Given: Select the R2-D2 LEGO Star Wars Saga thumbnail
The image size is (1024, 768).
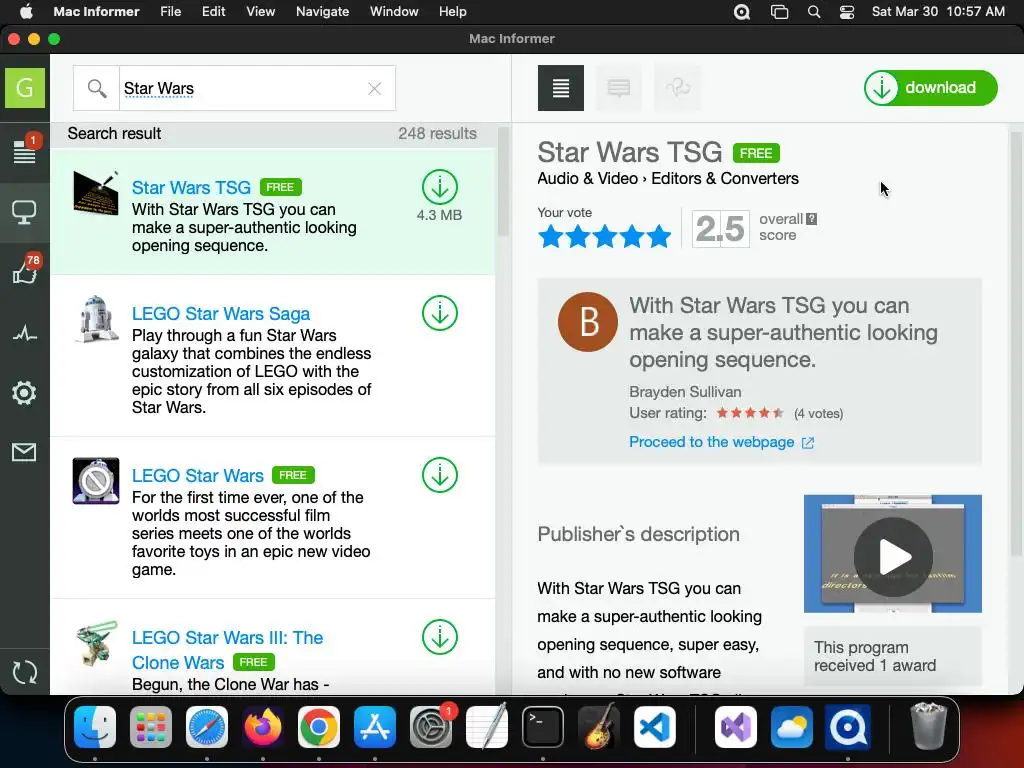Looking at the screenshot, I should 96,319.
